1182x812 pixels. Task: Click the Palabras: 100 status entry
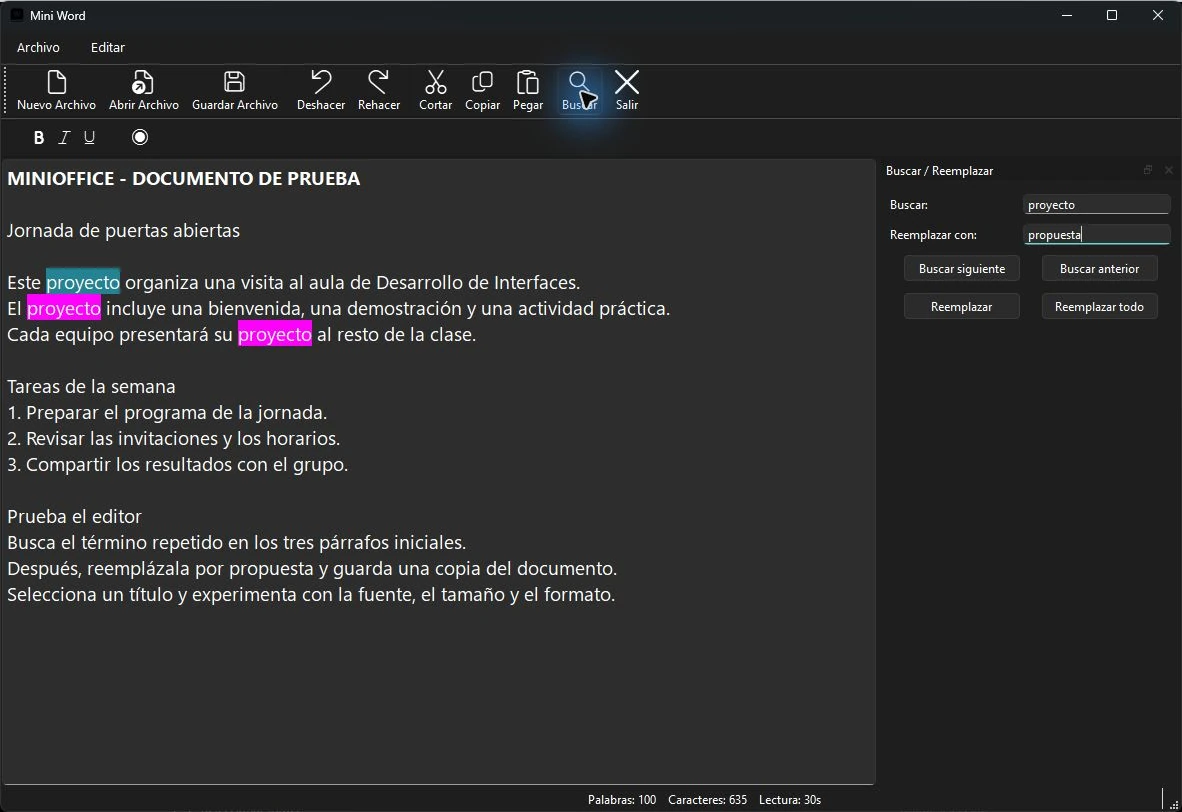pyautogui.click(x=622, y=800)
